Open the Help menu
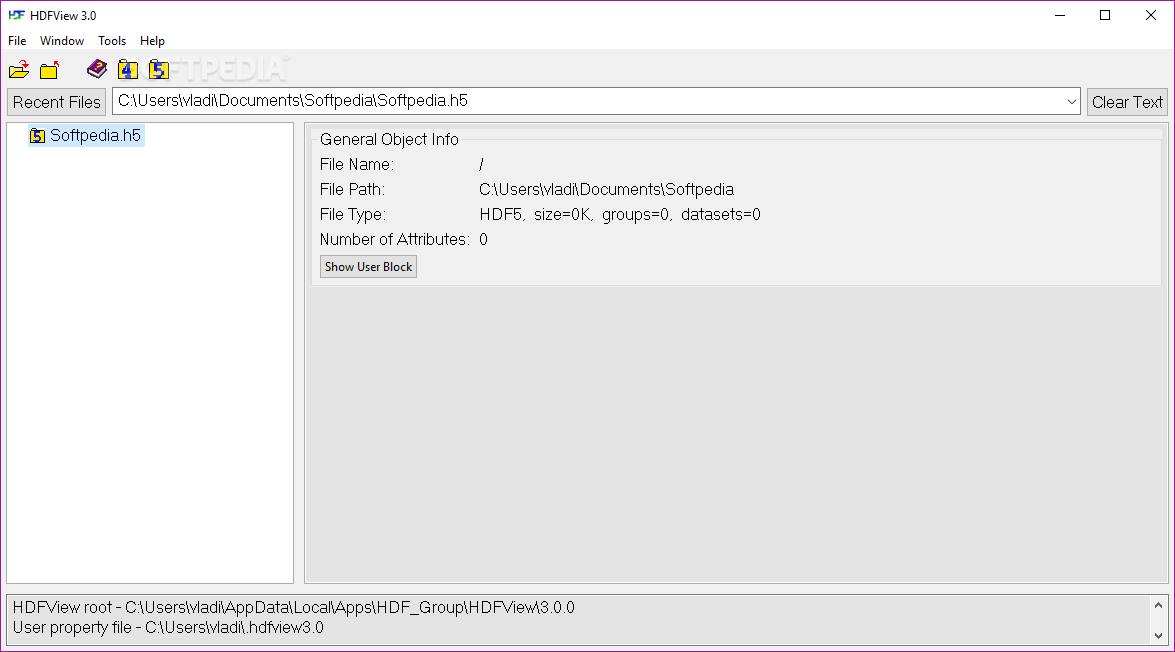The width and height of the screenshot is (1175, 652). coord(152,40)
